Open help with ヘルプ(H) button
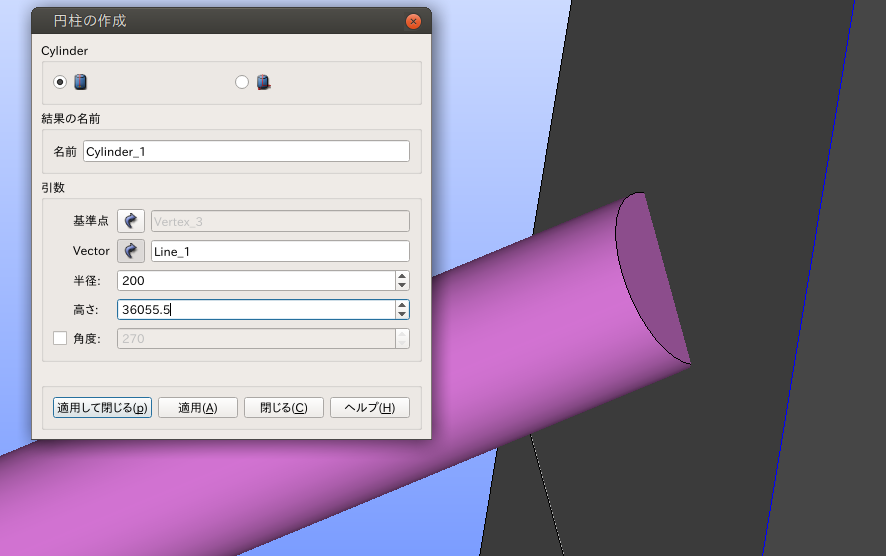Screen dimensions: 886x556 point(370,407)
